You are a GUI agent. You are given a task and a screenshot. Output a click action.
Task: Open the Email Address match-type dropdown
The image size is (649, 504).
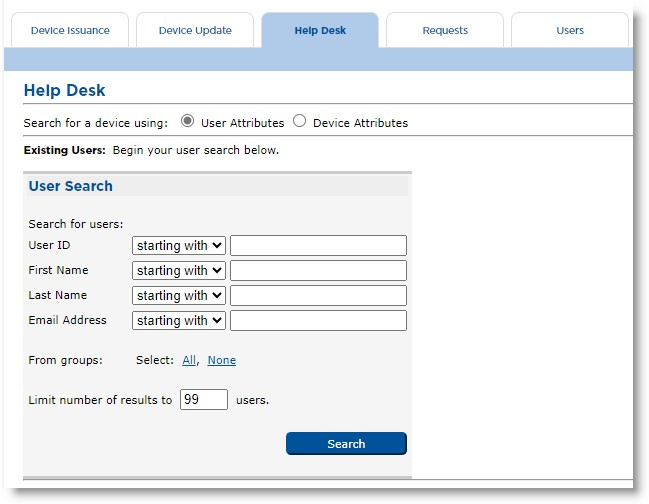click(179, 321)
